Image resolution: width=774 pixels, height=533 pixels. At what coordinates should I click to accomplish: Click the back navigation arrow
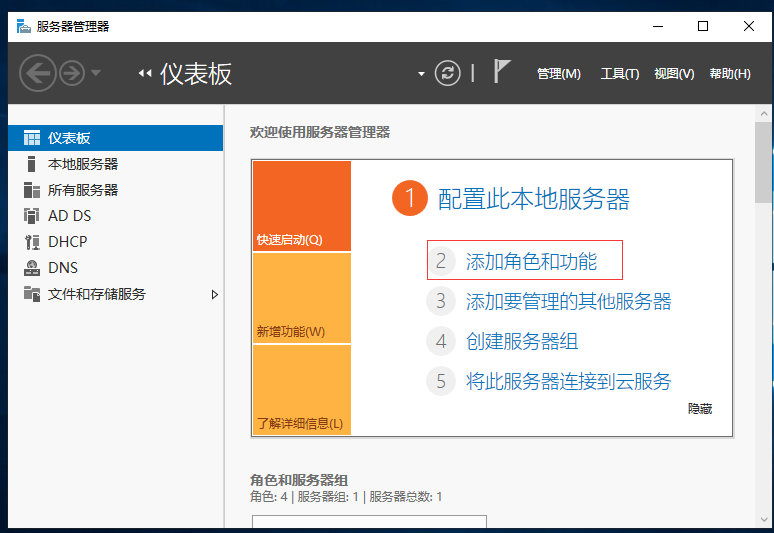[38, 74]
